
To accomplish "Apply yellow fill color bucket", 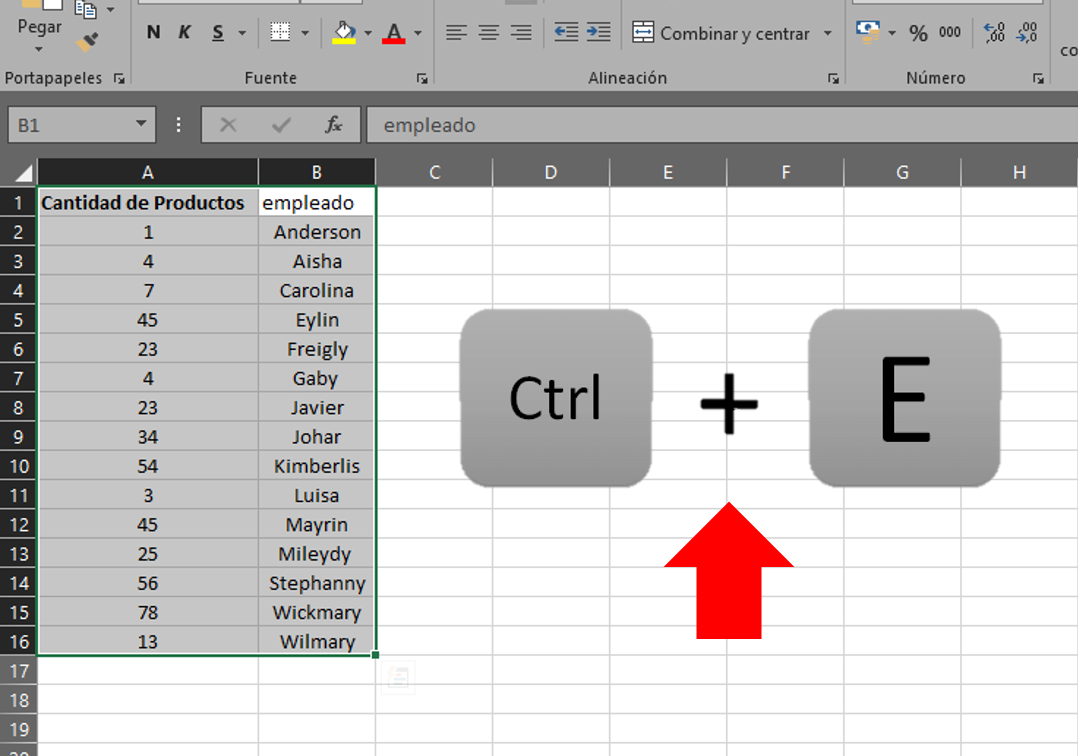I will click(x=344, y=32).
